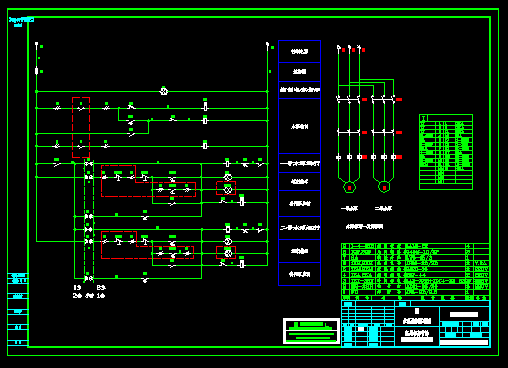Click the cyan text label at top-left corner
Image resolution: width=508 pixels, height=368 pixels.
click(x=21, y=22)
